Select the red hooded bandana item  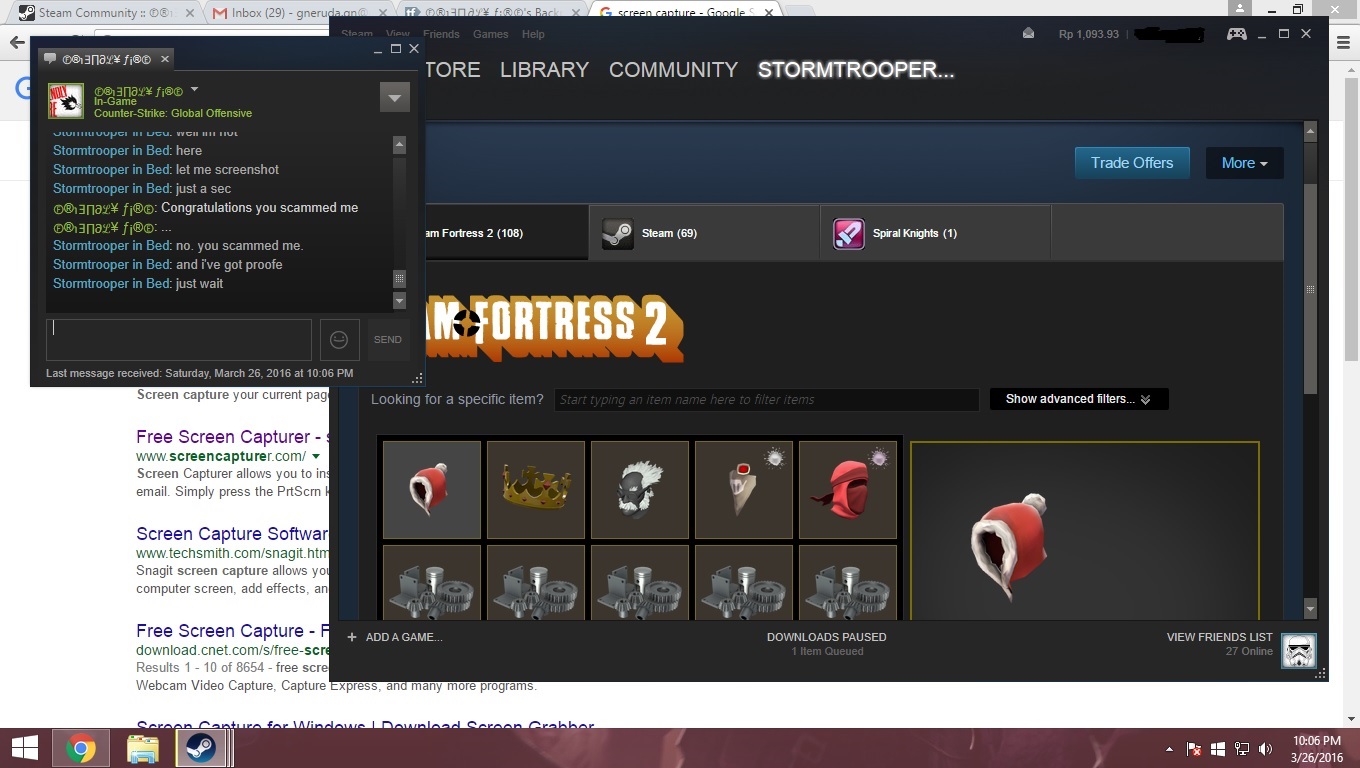click(847, 490)
